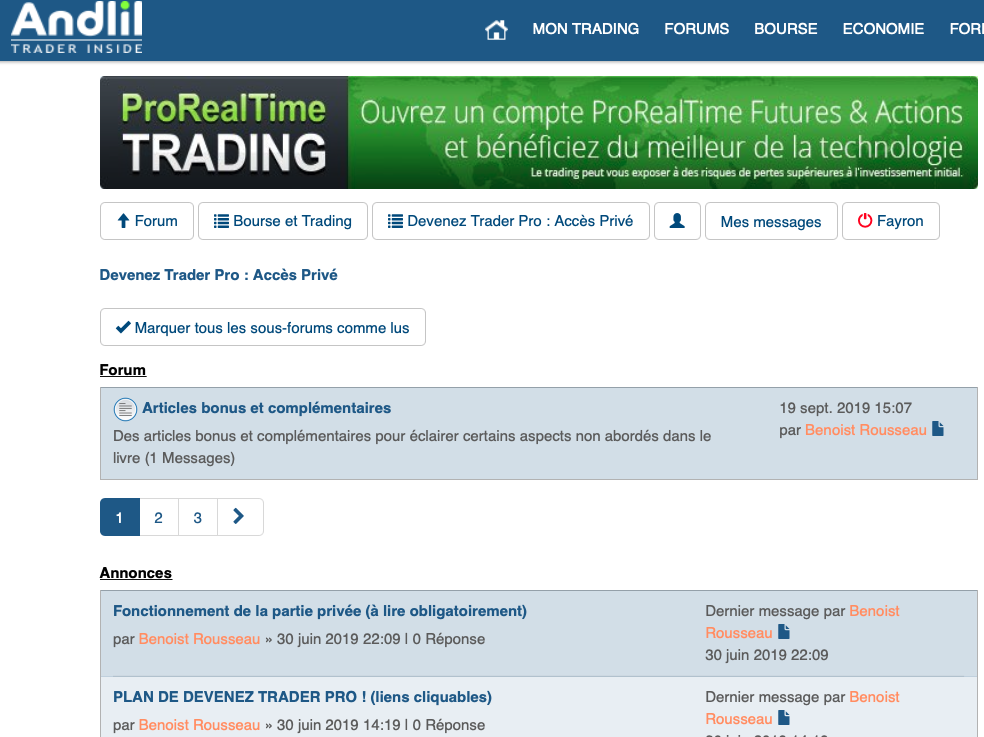984x737 pixels.
Task: Click the Devenez Trader Pro : Accès Privé button
Action: coord(511,221)
